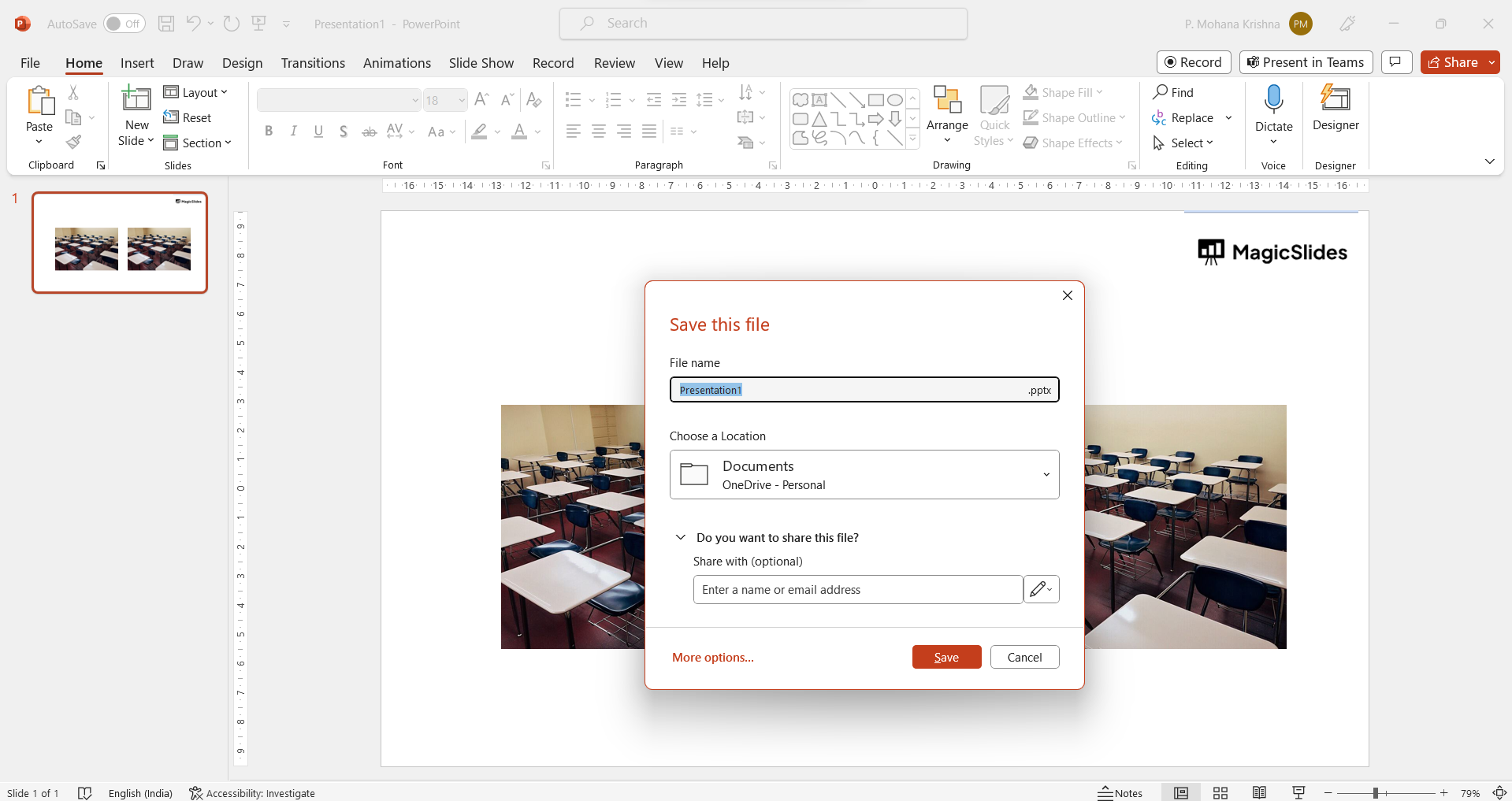Open Reading View from status bar
Image resolution: width=1512 pixels, height=801 pixels.
coord(1259,793)
